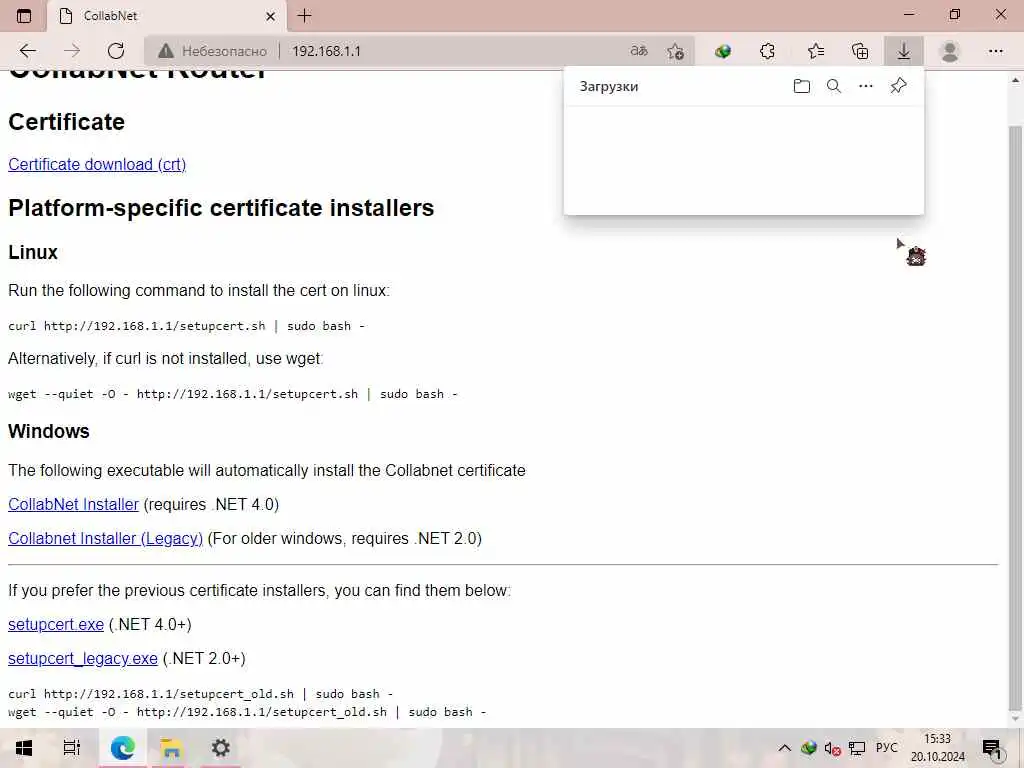Open the Extensions puzzle icon

[x=768, y=51]
